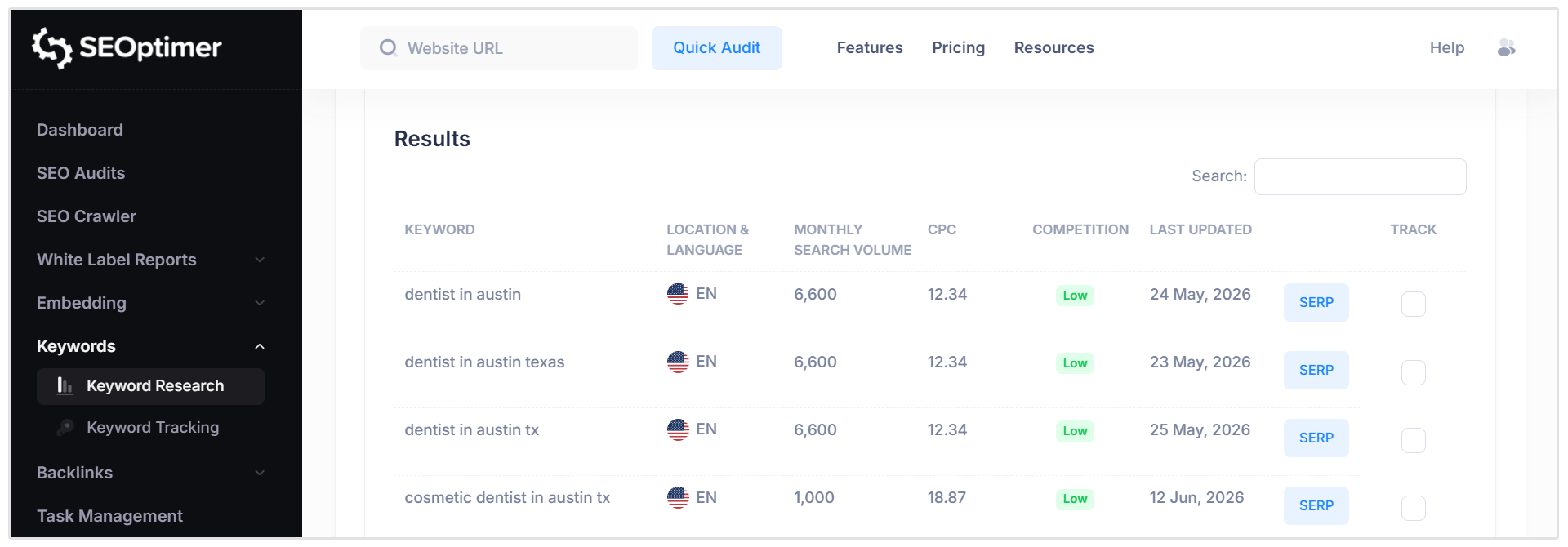Open the Features link
Image resolution: width=1568 pixels, height=547 pixels.
[870, 47]
